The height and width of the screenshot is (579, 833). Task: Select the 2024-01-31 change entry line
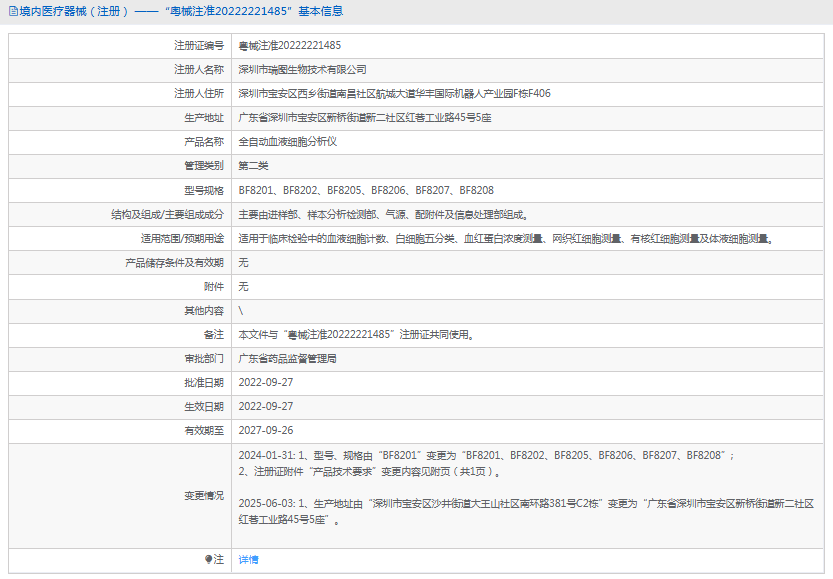tap(486, 456)
